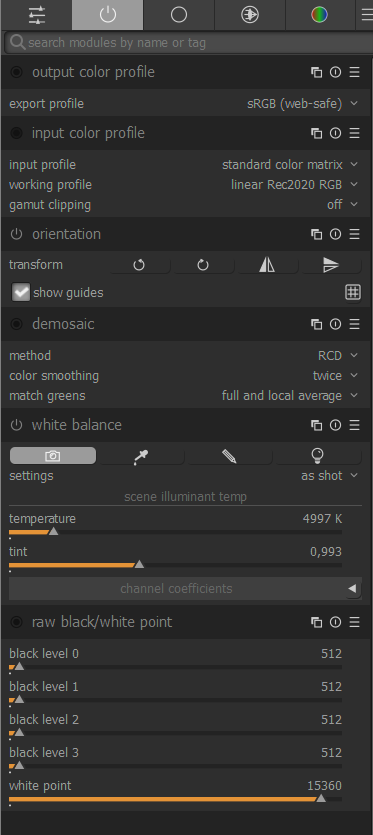Image resolution: width=373 pixels, height=835 pixels.
Task: Open the guides grid settings icon
Action: pyautogui.click(x=353, y=292)
